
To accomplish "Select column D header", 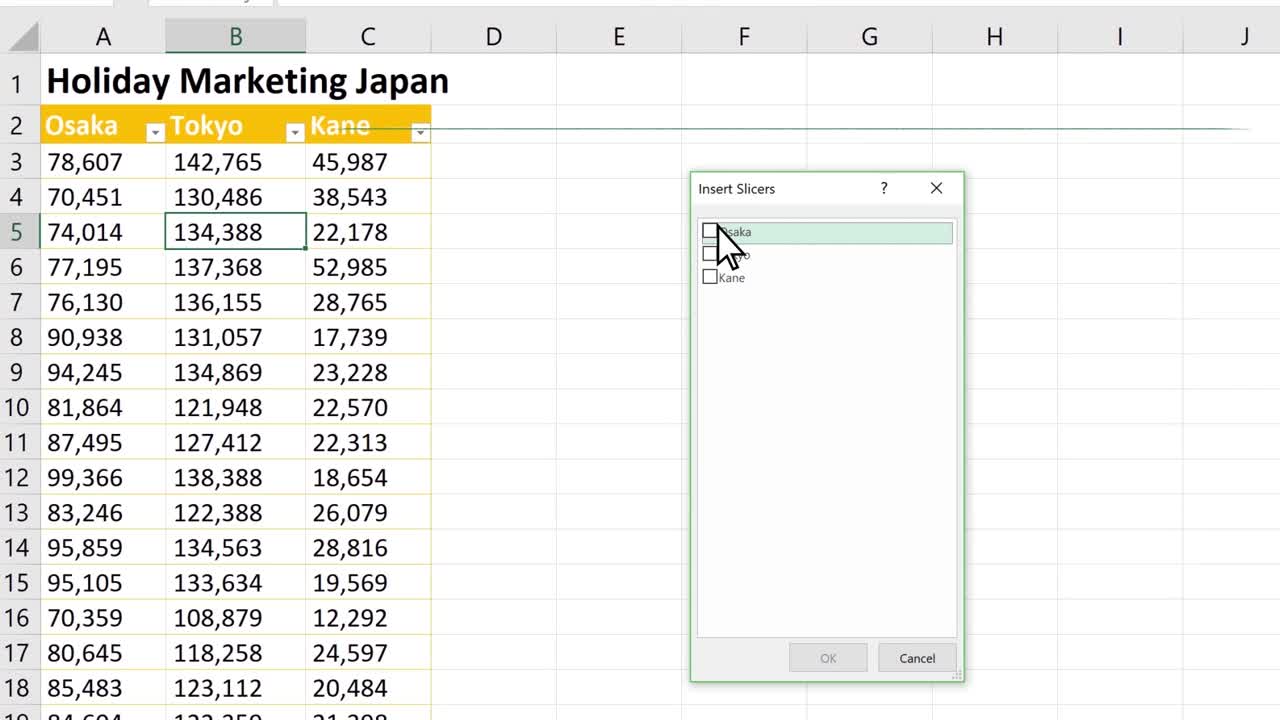I will click(493, 37).
